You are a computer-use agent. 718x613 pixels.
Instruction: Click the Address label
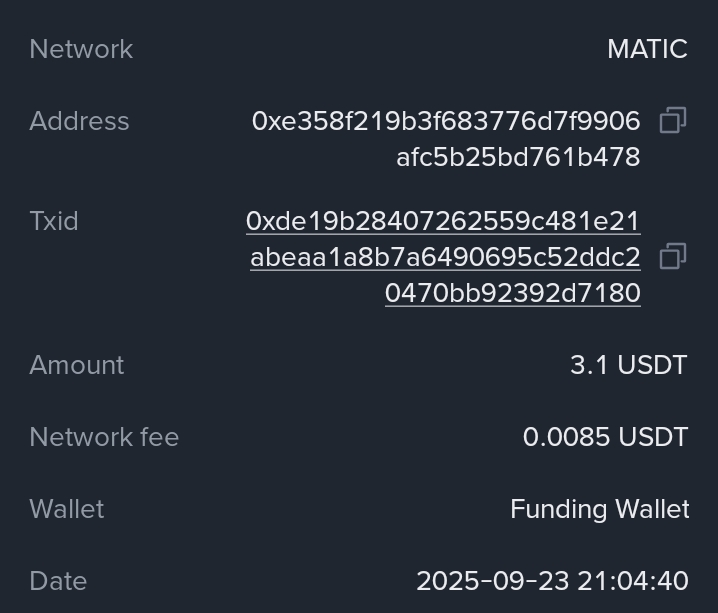click(x=79, y=121)
